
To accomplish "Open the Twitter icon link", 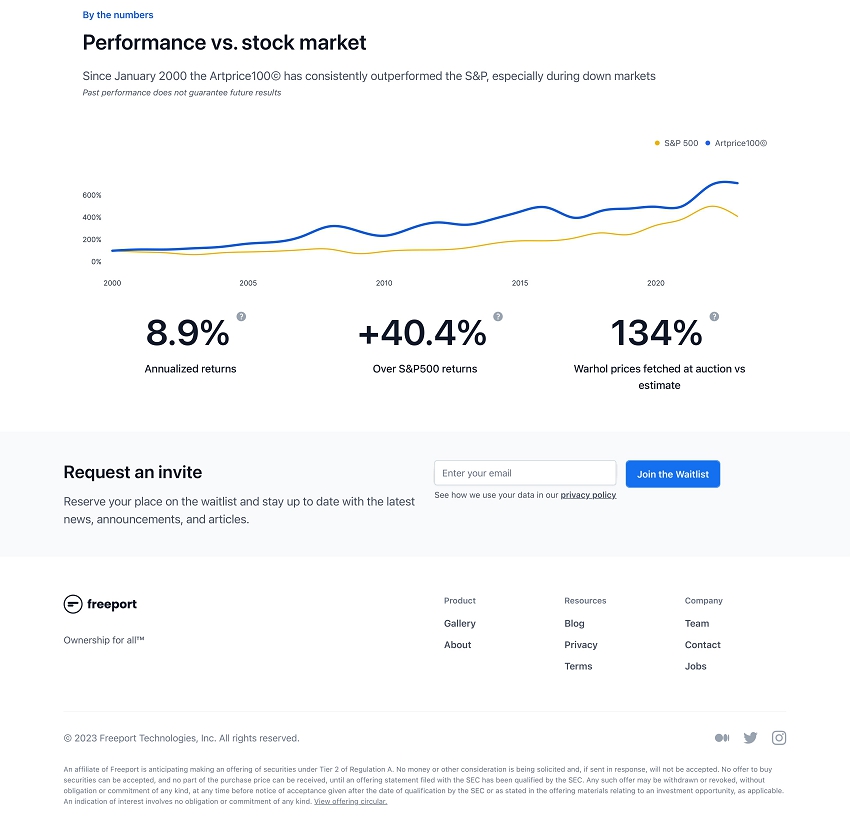I will 750,738.
